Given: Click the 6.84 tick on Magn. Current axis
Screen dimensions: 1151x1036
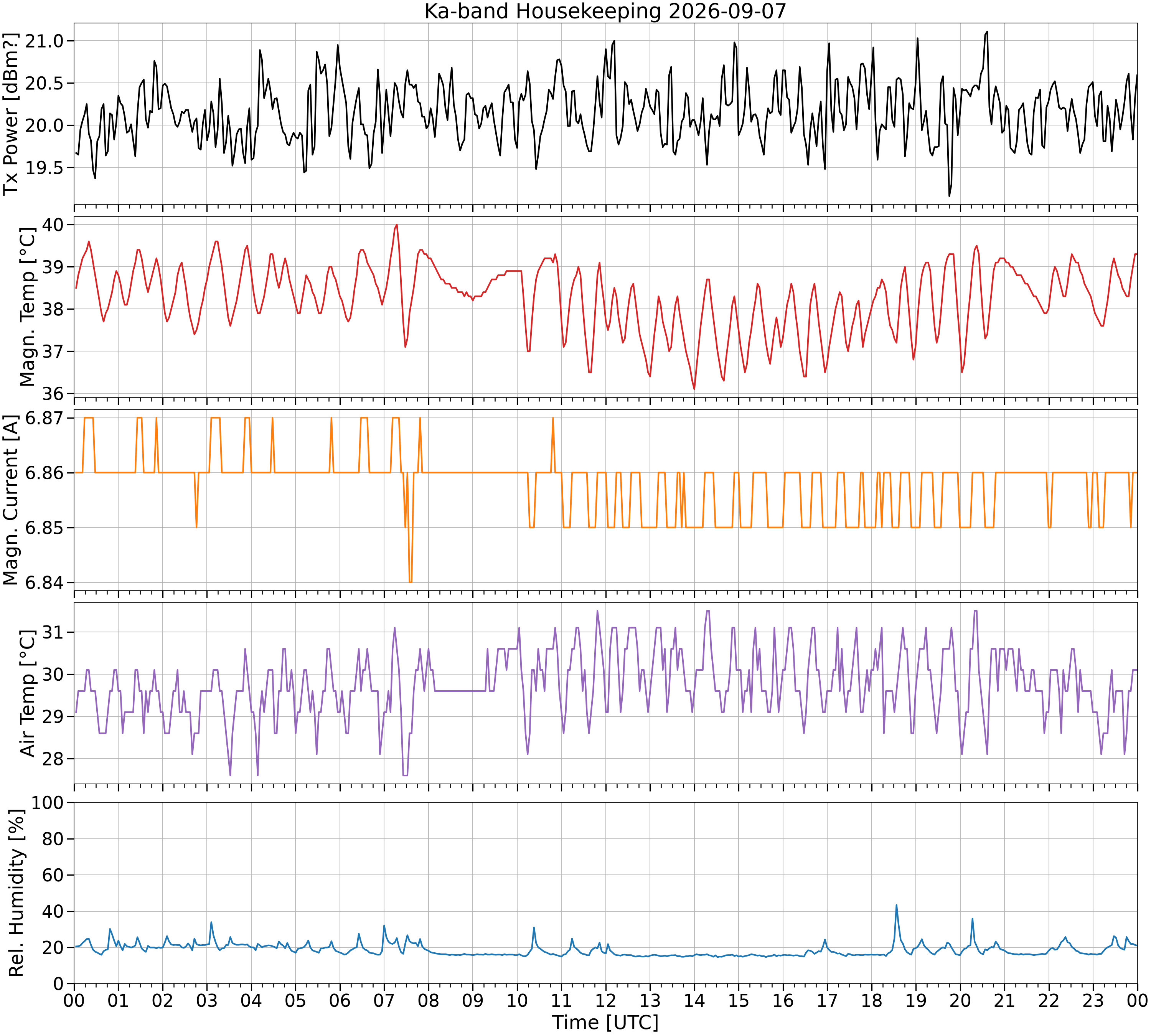Looking at the screenshot, I should (46, 582).
